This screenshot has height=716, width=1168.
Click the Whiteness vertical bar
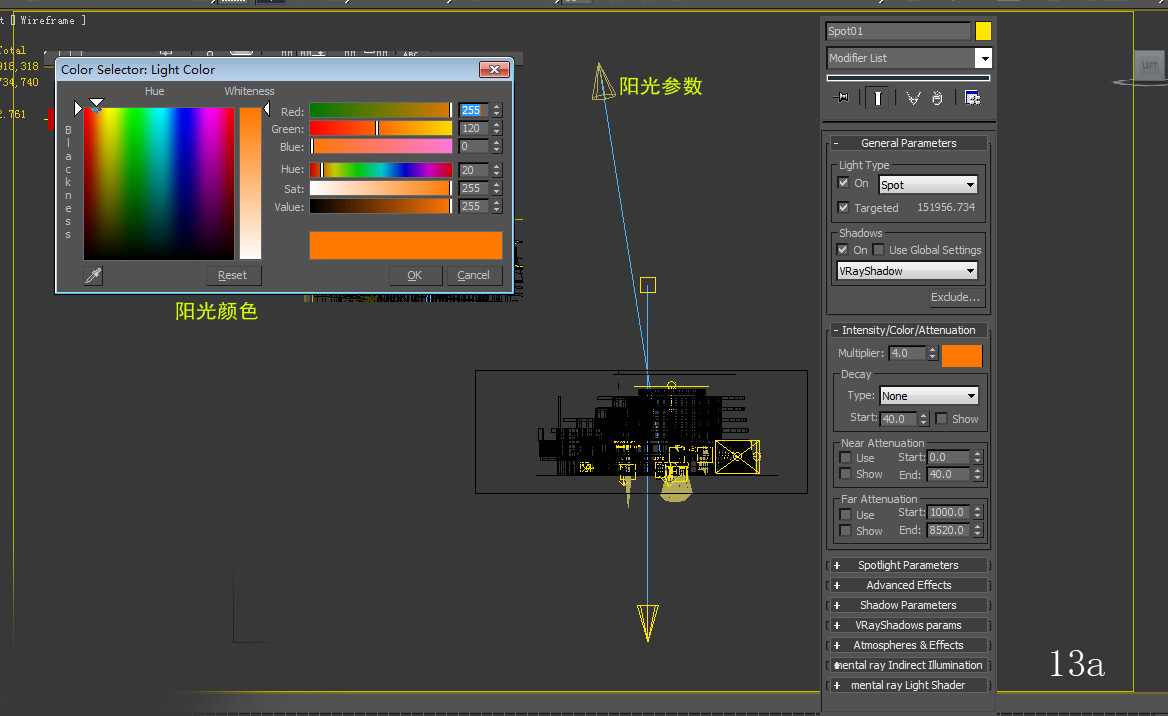(x=250, y=183)
